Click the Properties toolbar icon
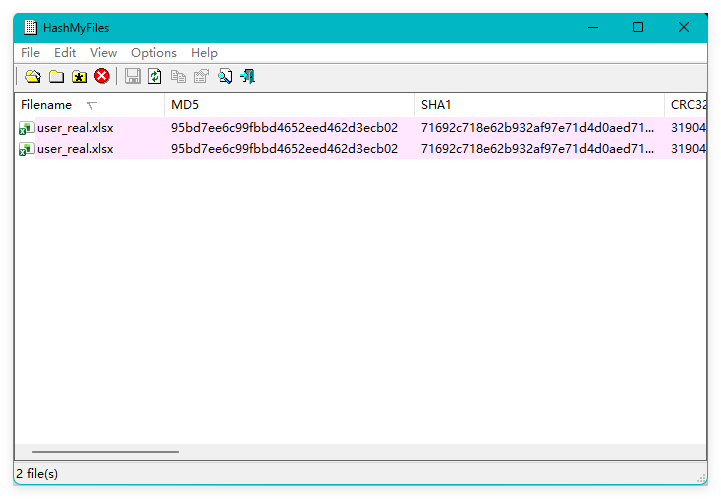Screen dimensions: 721x499 (201, 76)
